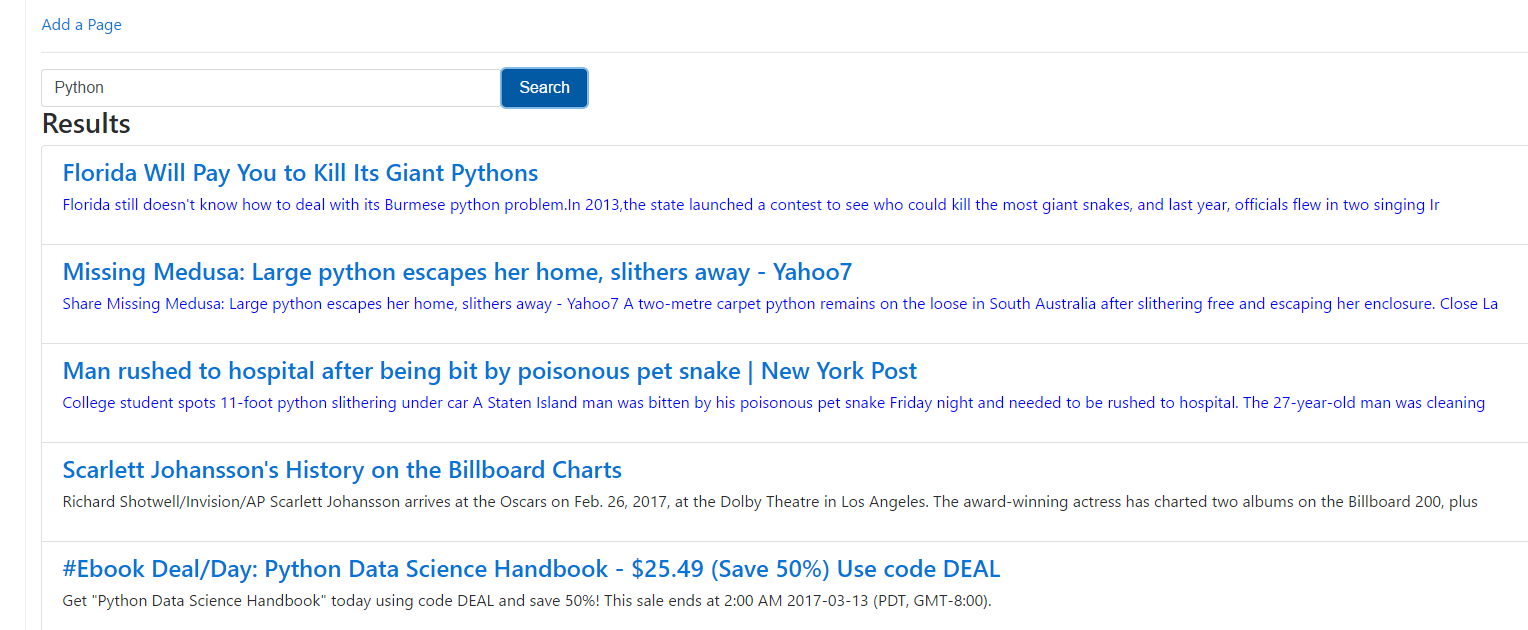Click the narrow left sidebar strip
The height and width of the screenshot is (630, 1528).
(x=14, y=315)
